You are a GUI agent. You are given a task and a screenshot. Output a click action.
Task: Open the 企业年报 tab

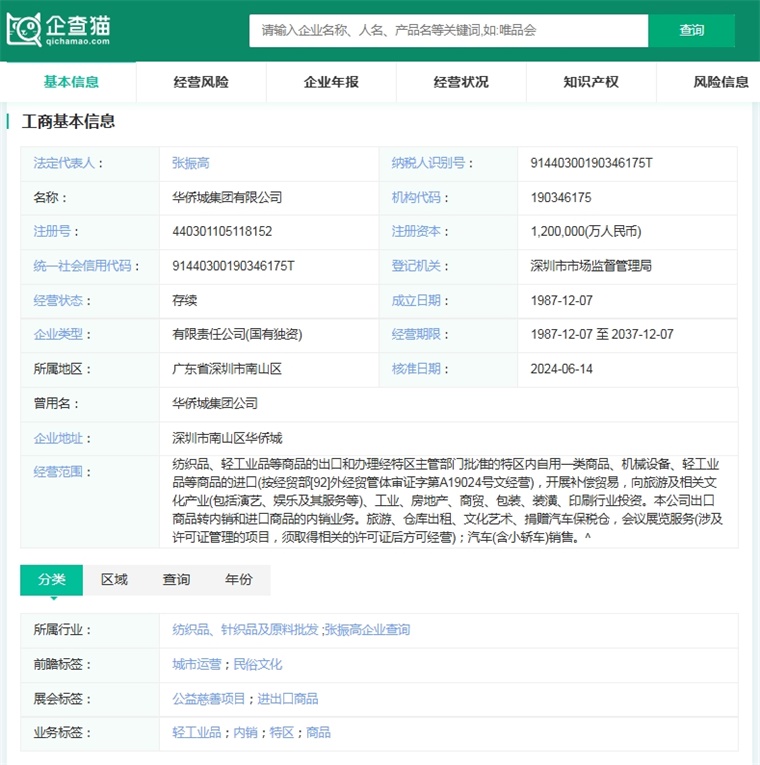[331, 82]
